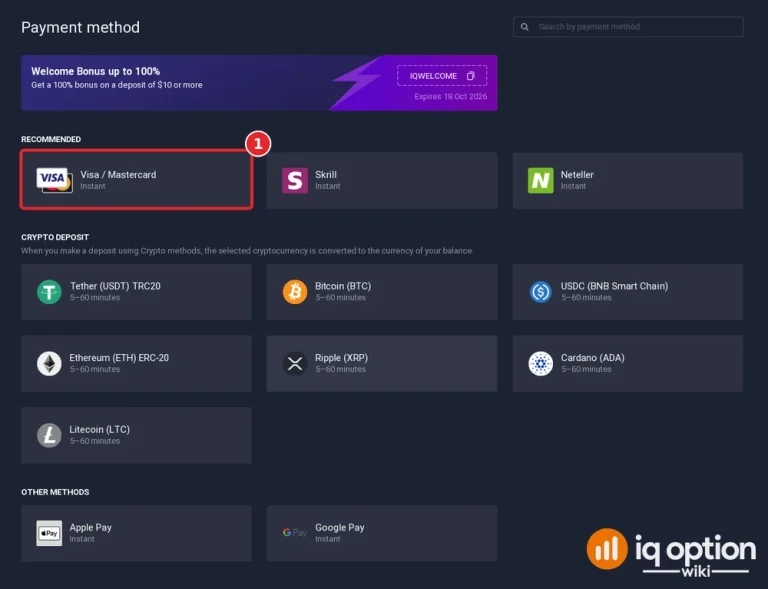Click the Welcome Bonus up to 100% heading

96,71
